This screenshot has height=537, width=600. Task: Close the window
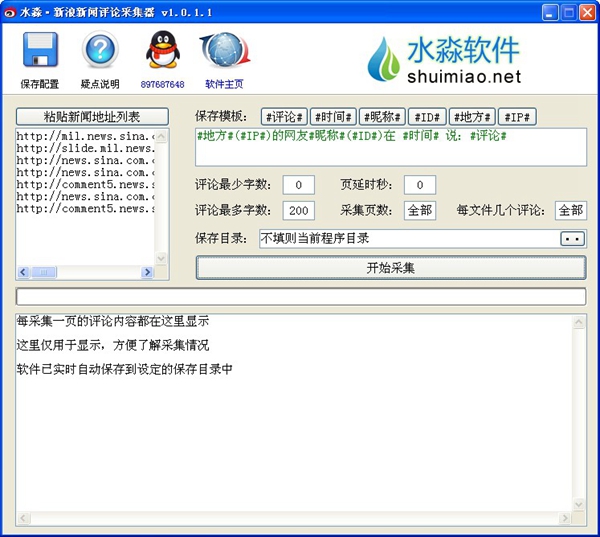(x=587, y=13)
